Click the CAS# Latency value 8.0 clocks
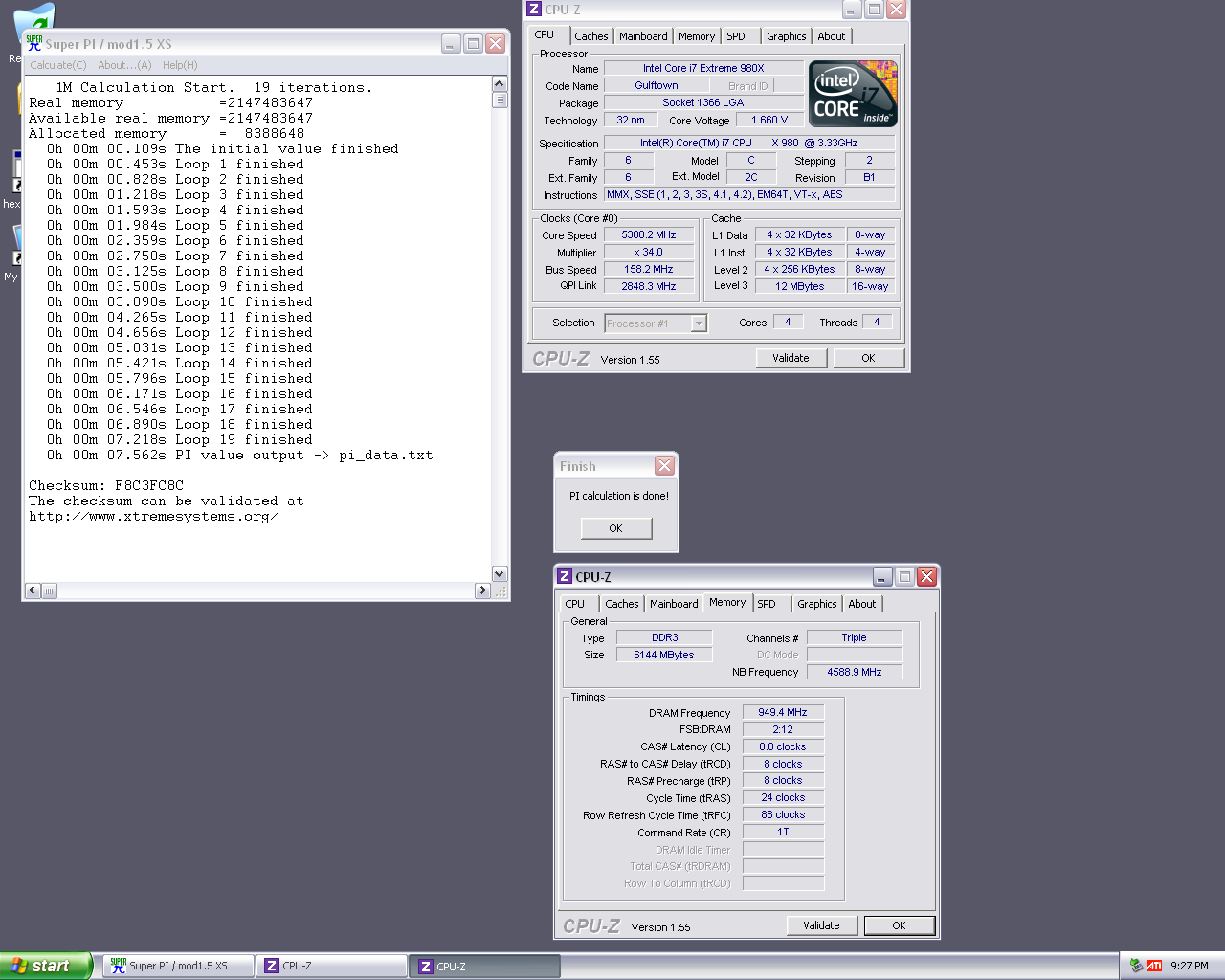The width and height of the screenshot is (1225, 980). click(783, 746)
